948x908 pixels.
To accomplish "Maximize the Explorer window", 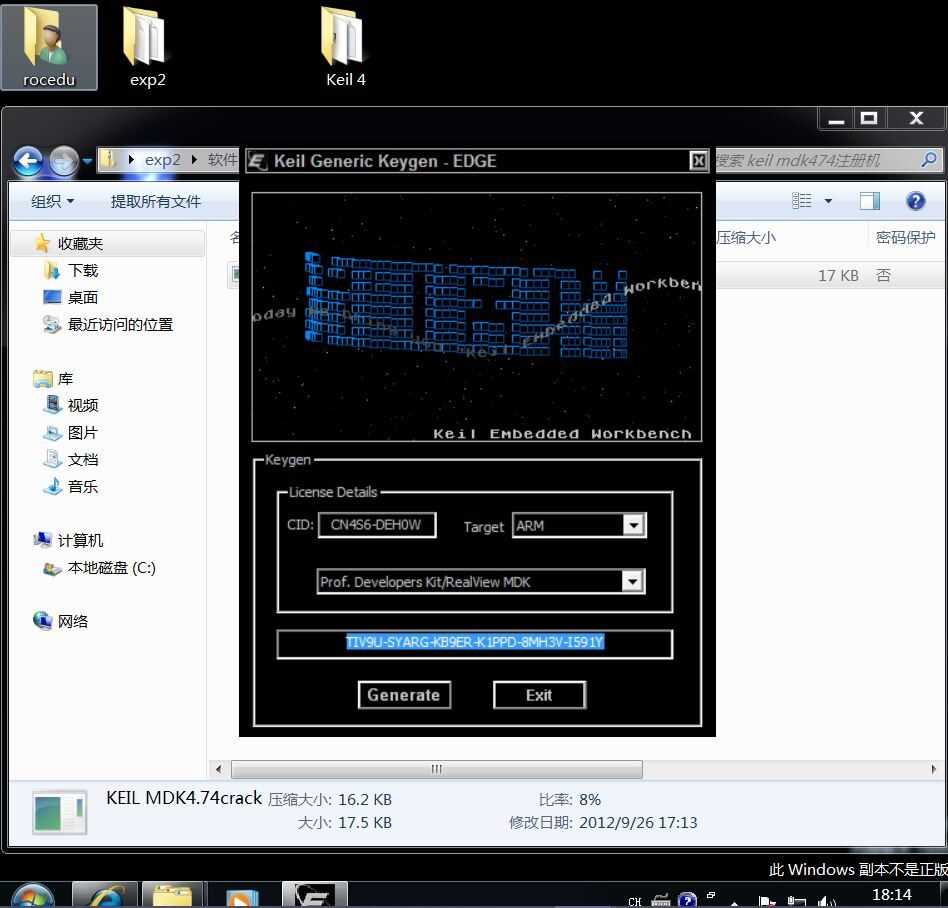I will click(x=869, y=119).
